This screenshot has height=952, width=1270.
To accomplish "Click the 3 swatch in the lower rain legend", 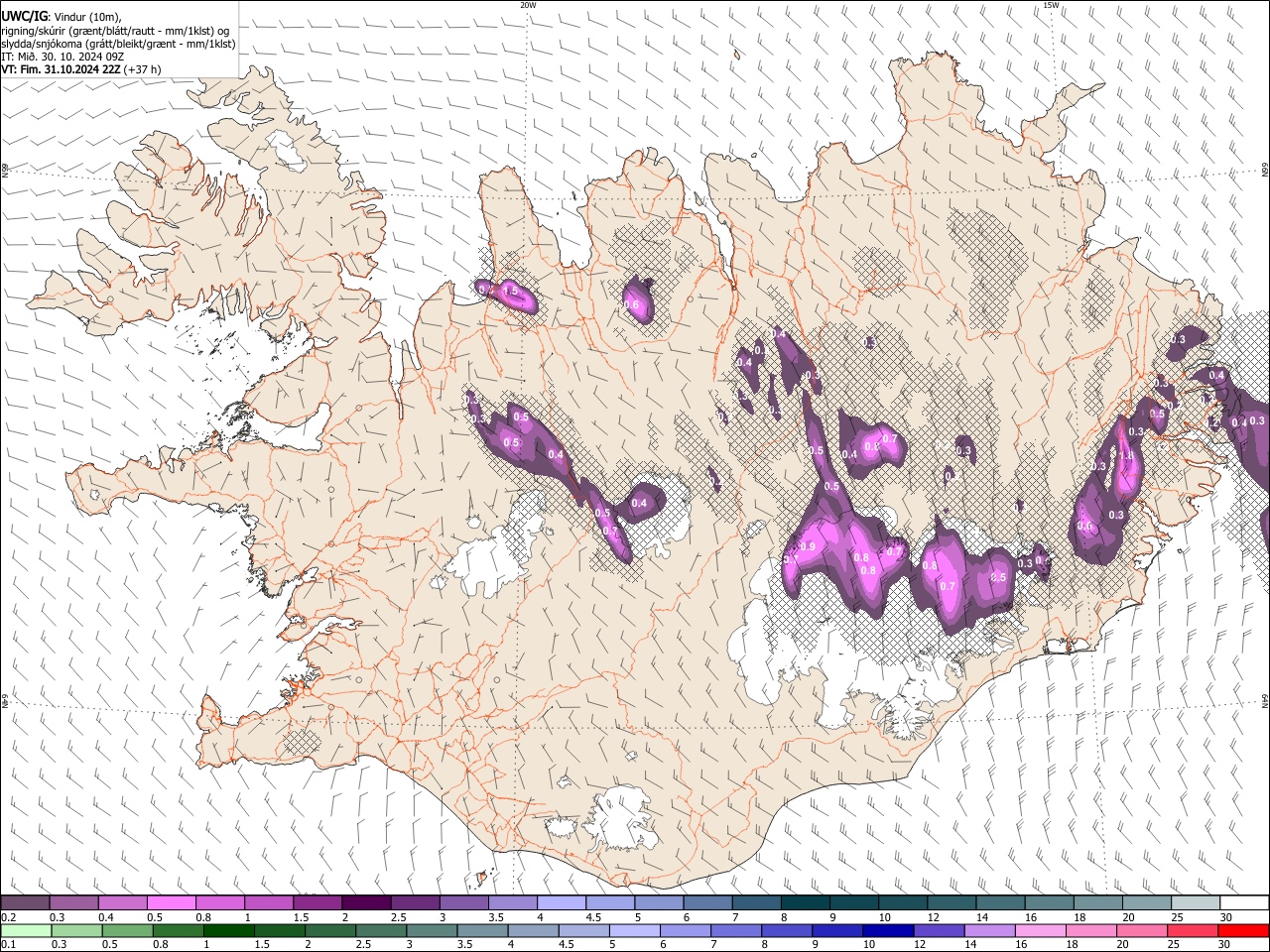I will click(432, 930).
